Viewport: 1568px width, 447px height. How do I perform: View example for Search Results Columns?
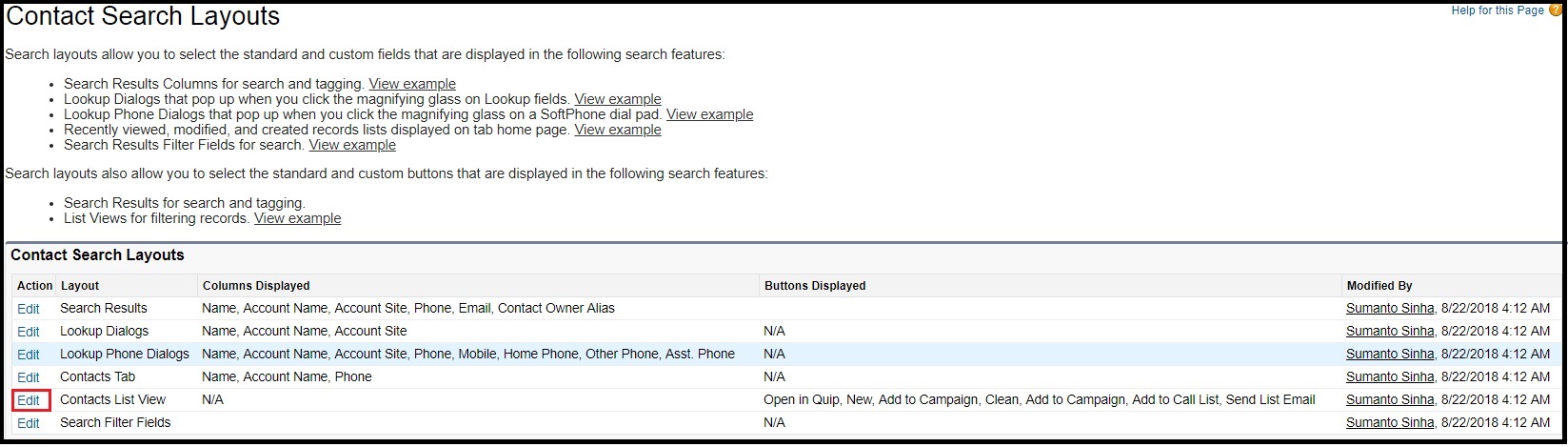point(412,84)
